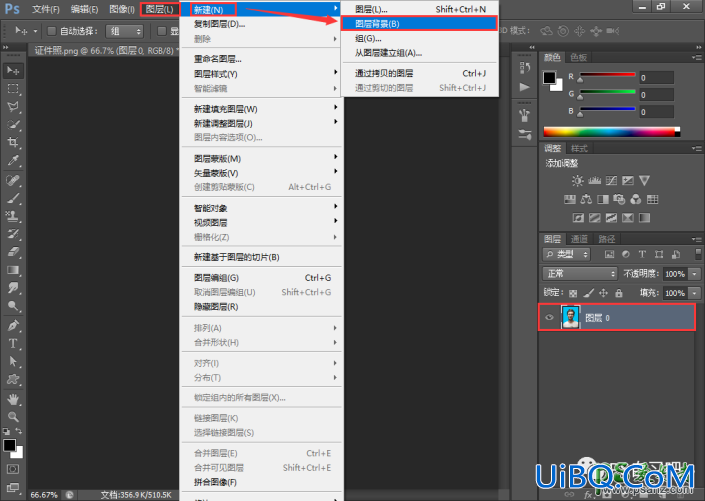Add a Brightness/Contrast adjustment (sun icon)
Screen dimensions: 705x501
(577, 181)
